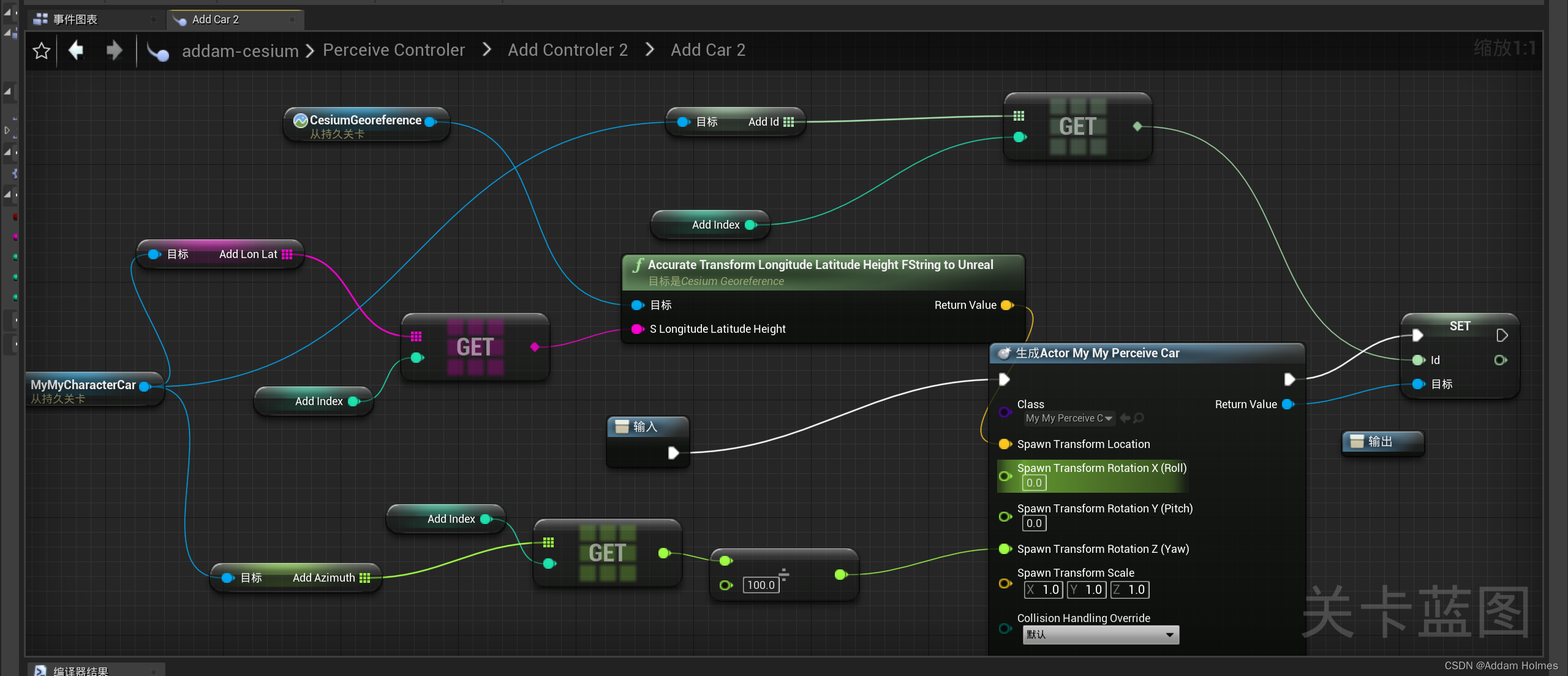Click the forward navigation arrow

point(114,50)
